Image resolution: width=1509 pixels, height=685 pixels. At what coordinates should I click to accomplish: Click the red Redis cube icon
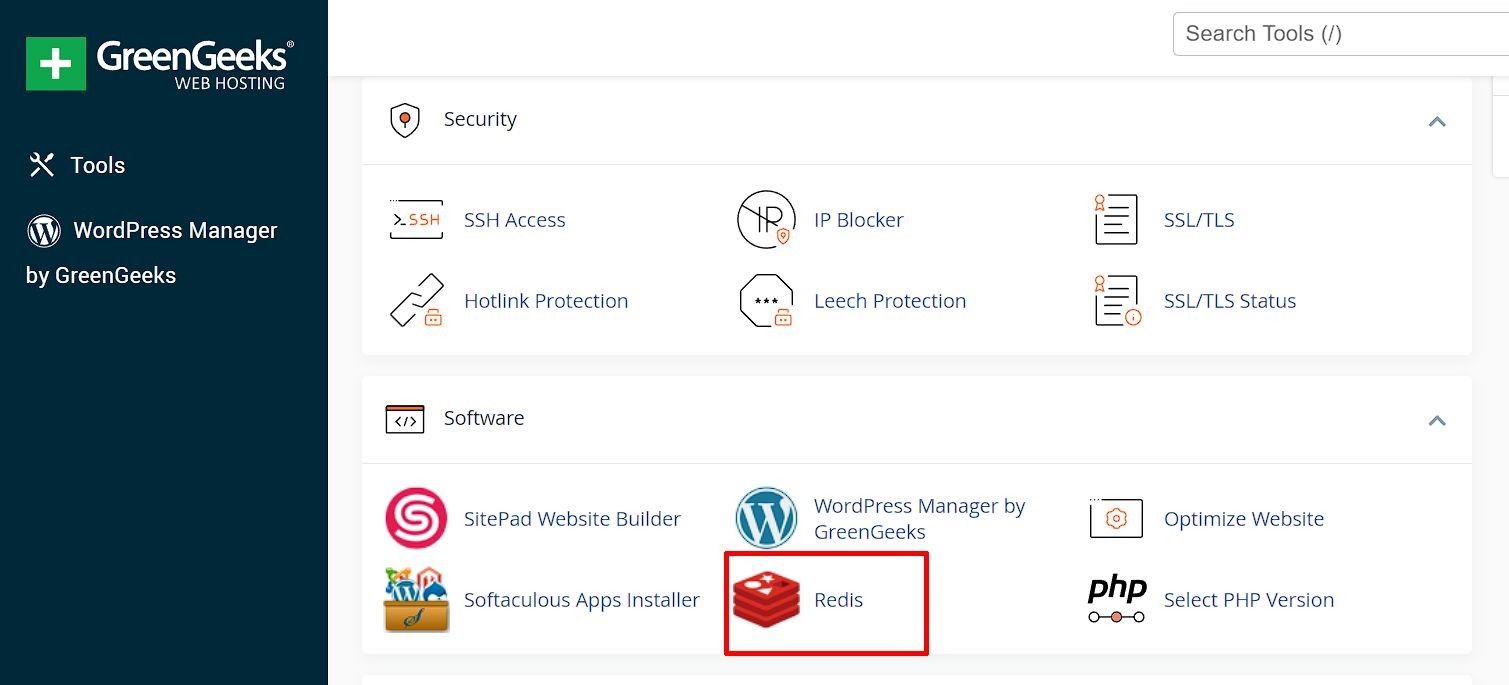pyautogui.click(x=766, y=600)
